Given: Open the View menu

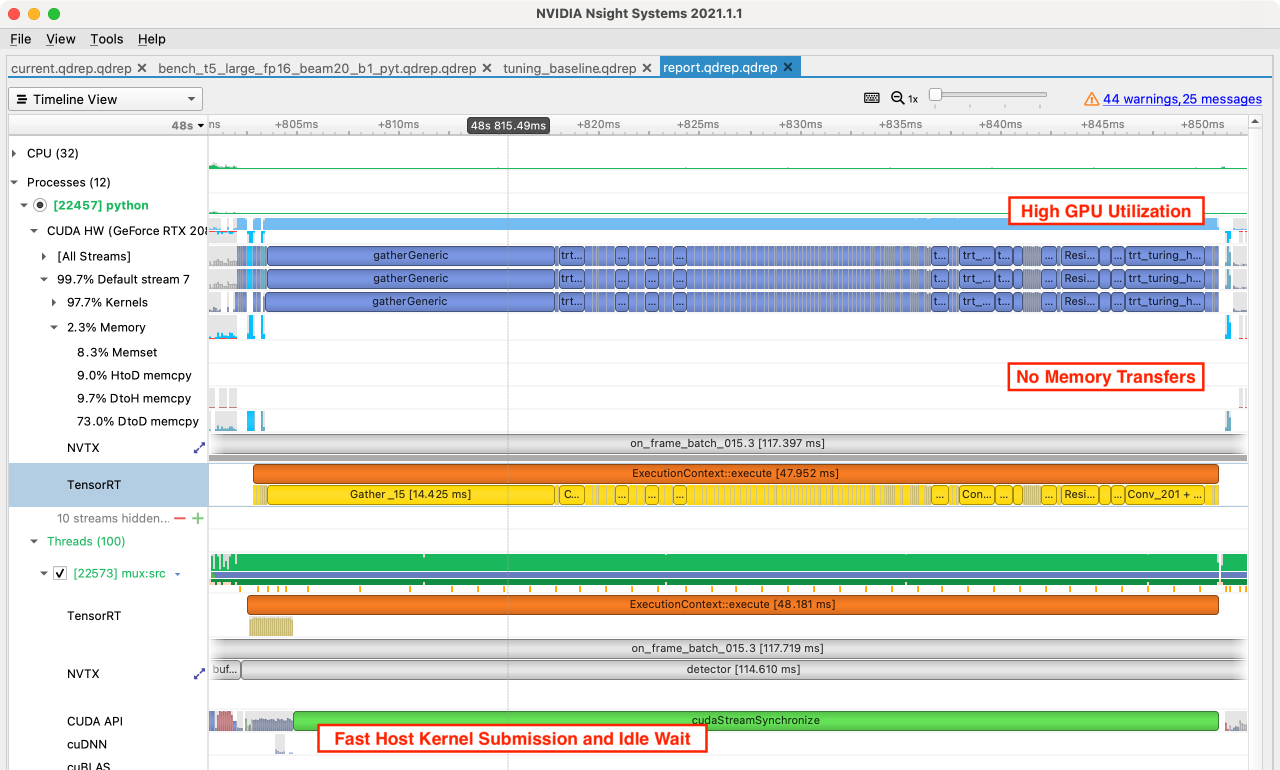Looking at the screenshot, I should tap(61, 39).
